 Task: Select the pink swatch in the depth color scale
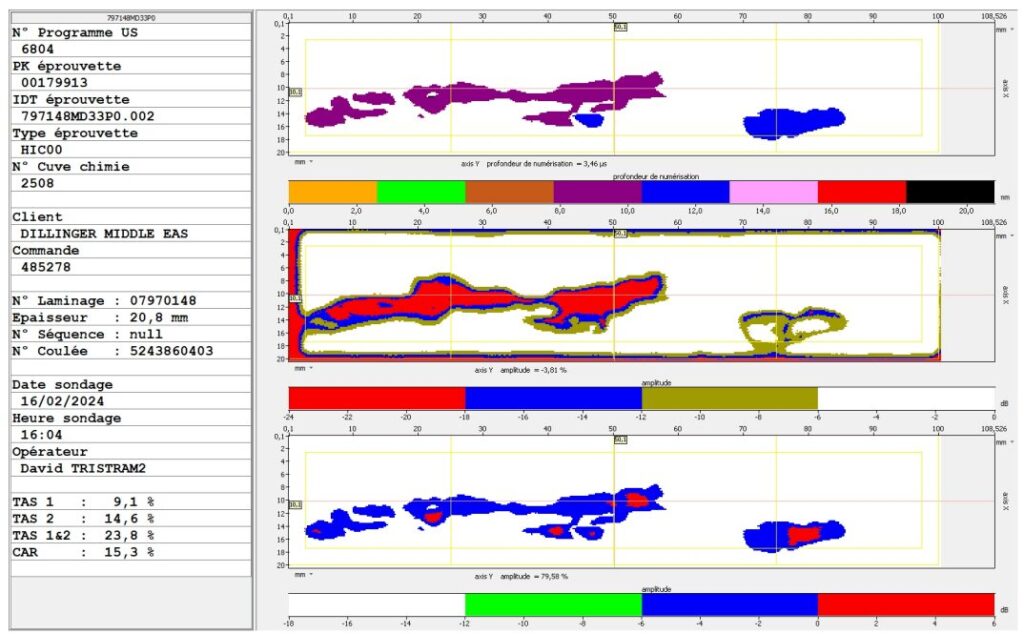pos(773,192)
